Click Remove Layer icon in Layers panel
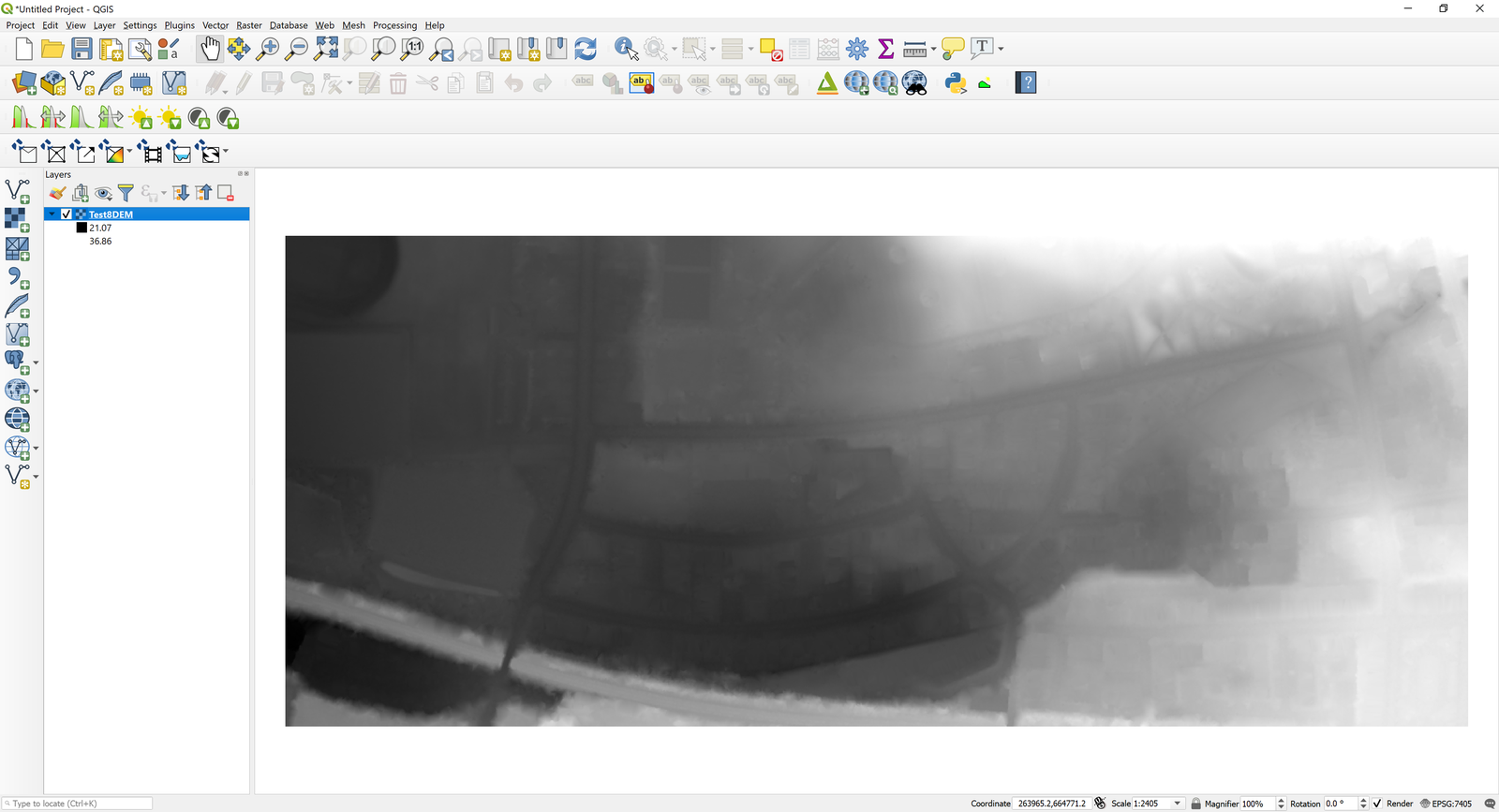Screen dimensions: 1499x812 click(x=226, y=193)
